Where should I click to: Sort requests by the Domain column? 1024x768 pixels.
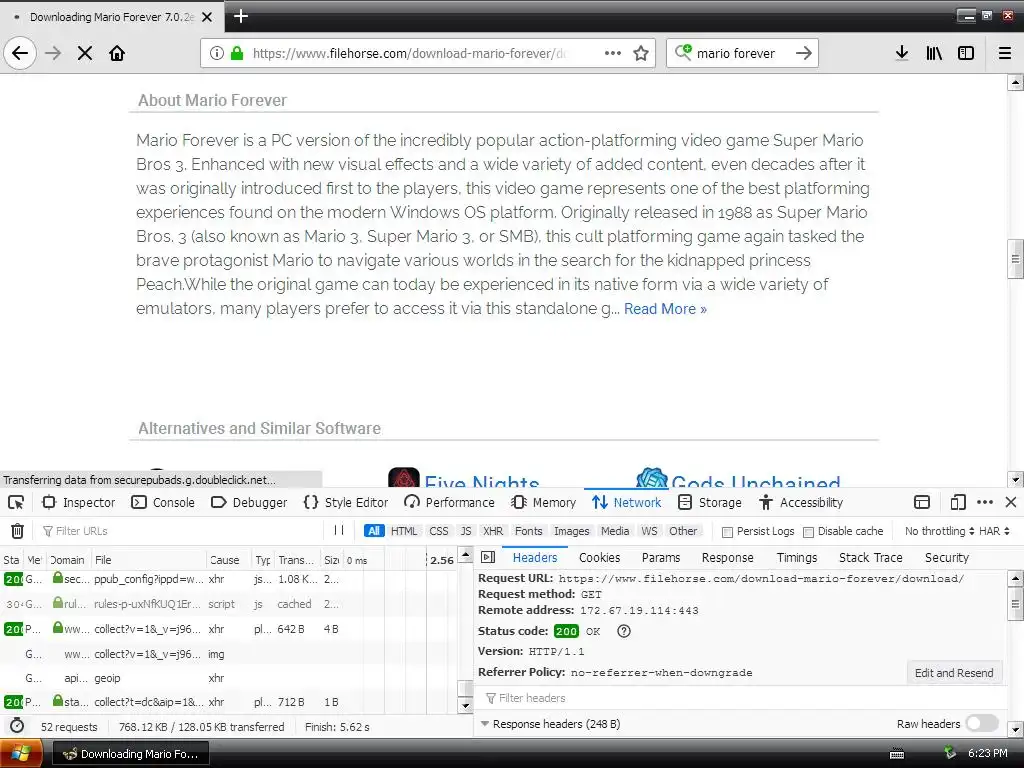pyautogui.click(x=67, y=560)
